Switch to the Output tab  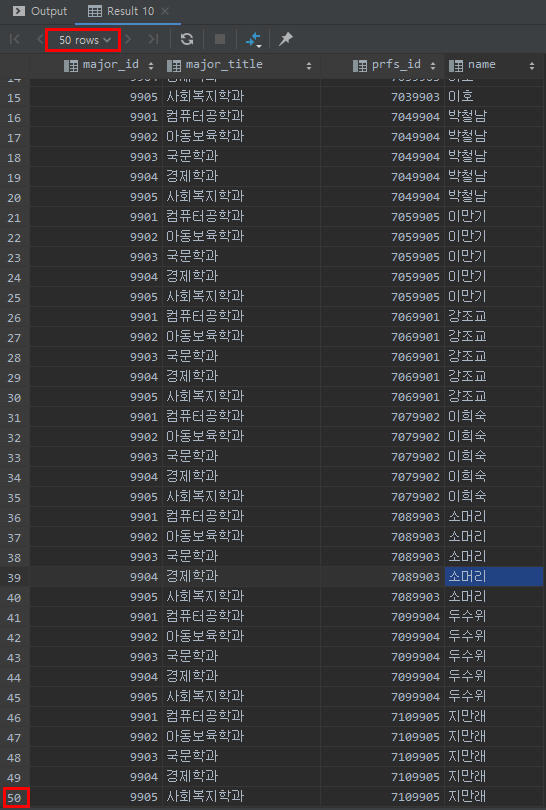click(x=40, y=11)
